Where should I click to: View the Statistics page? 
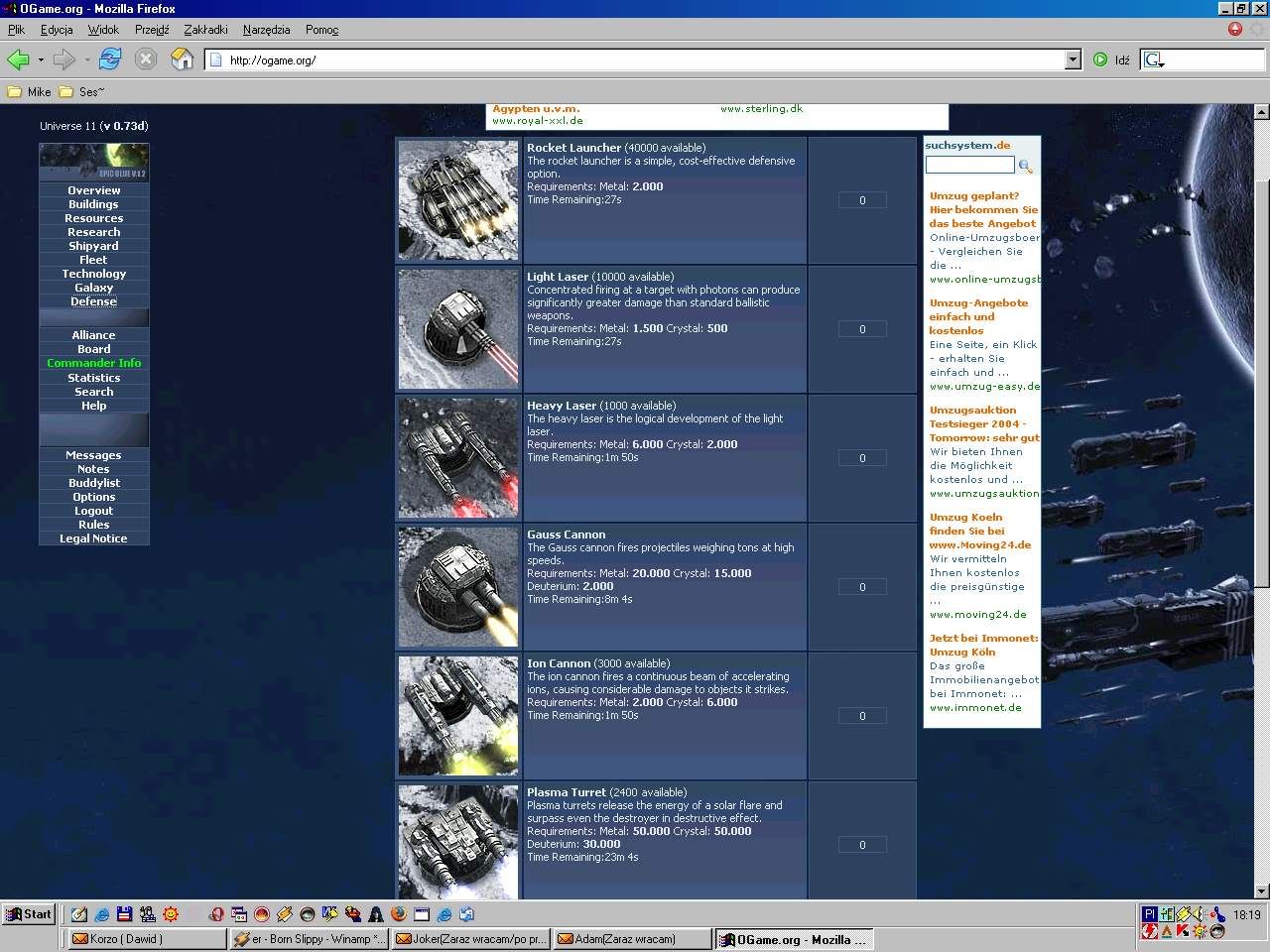[x=94, y=378]
